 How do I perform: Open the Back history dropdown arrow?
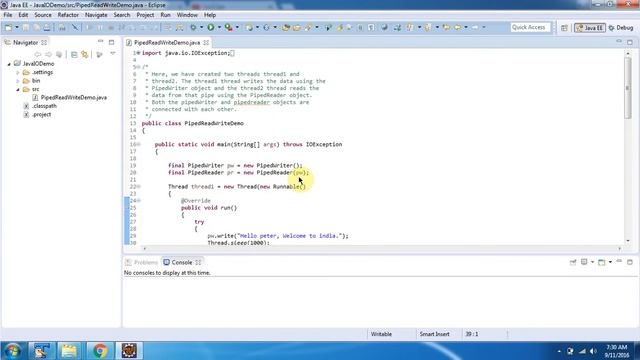[466, 27]
